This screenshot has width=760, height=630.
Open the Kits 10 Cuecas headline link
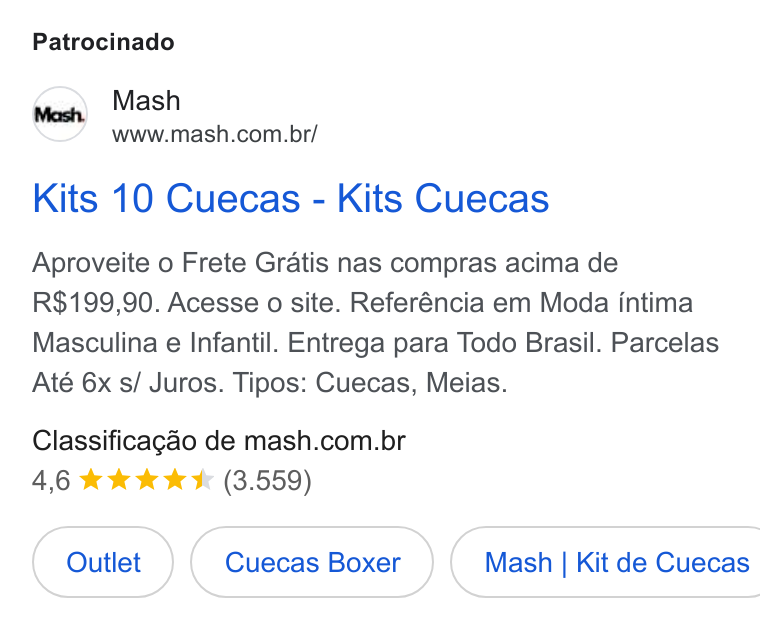290,198
